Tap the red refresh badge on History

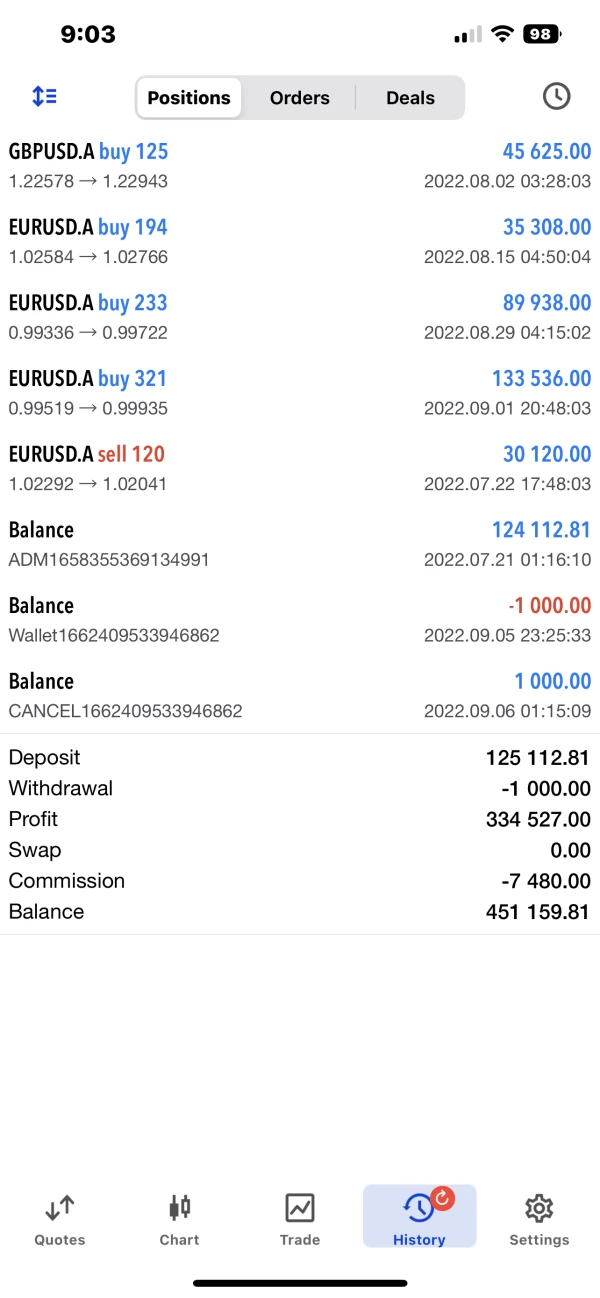(442, 1198)
